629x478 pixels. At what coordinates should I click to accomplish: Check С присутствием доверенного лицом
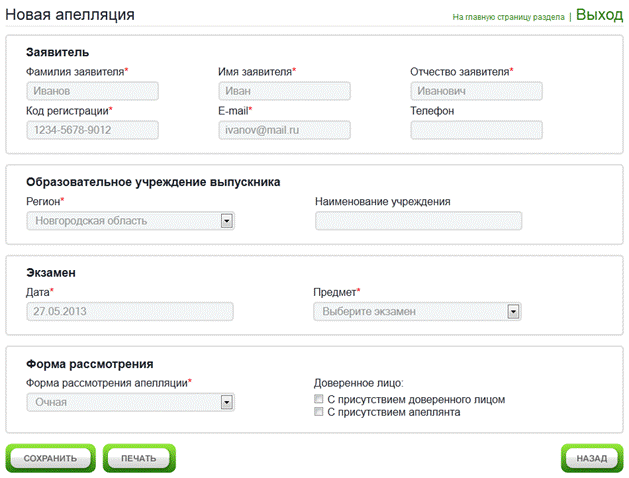point(319,399)
